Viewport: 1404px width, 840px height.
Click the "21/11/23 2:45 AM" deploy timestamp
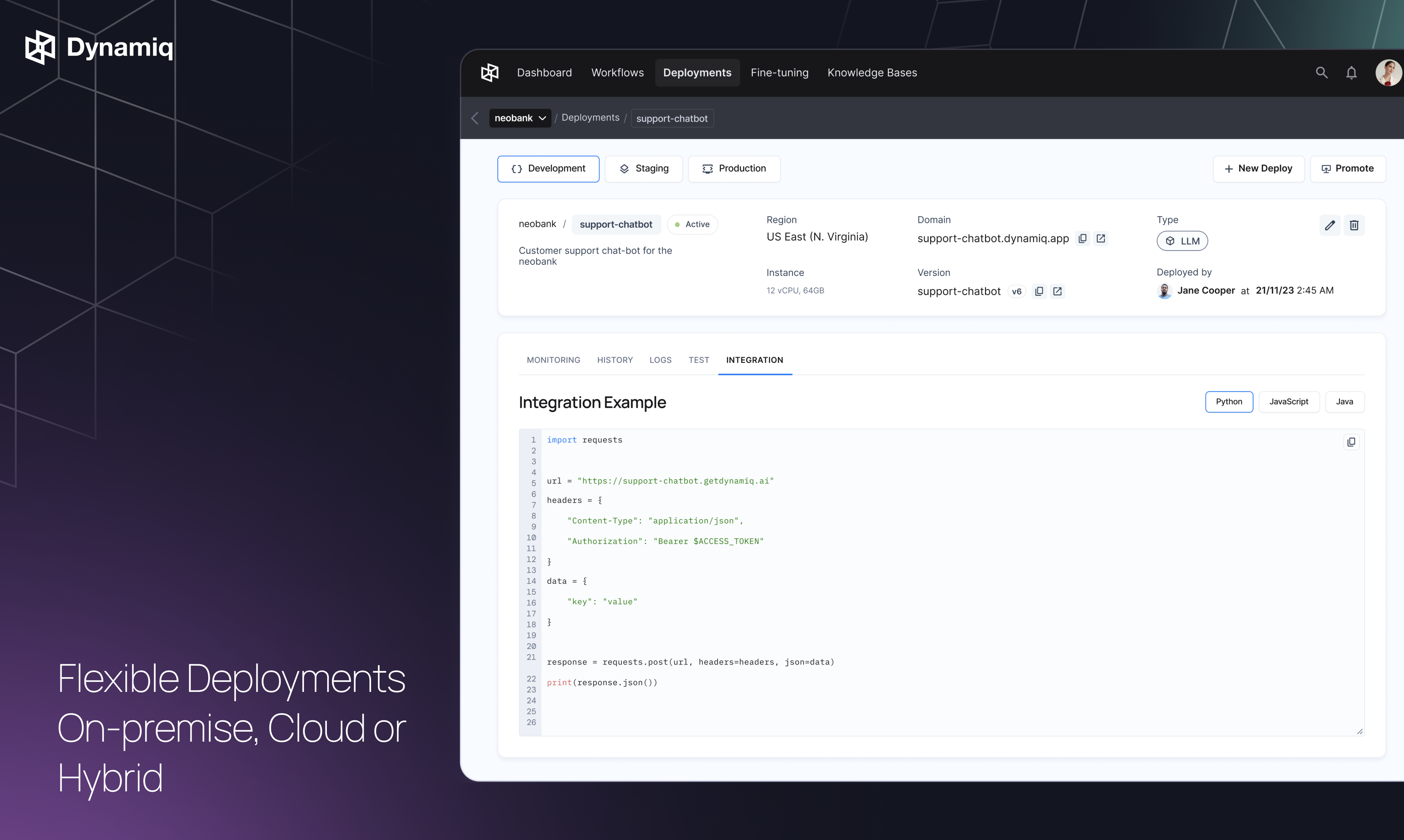click(x=1294, y=290)
